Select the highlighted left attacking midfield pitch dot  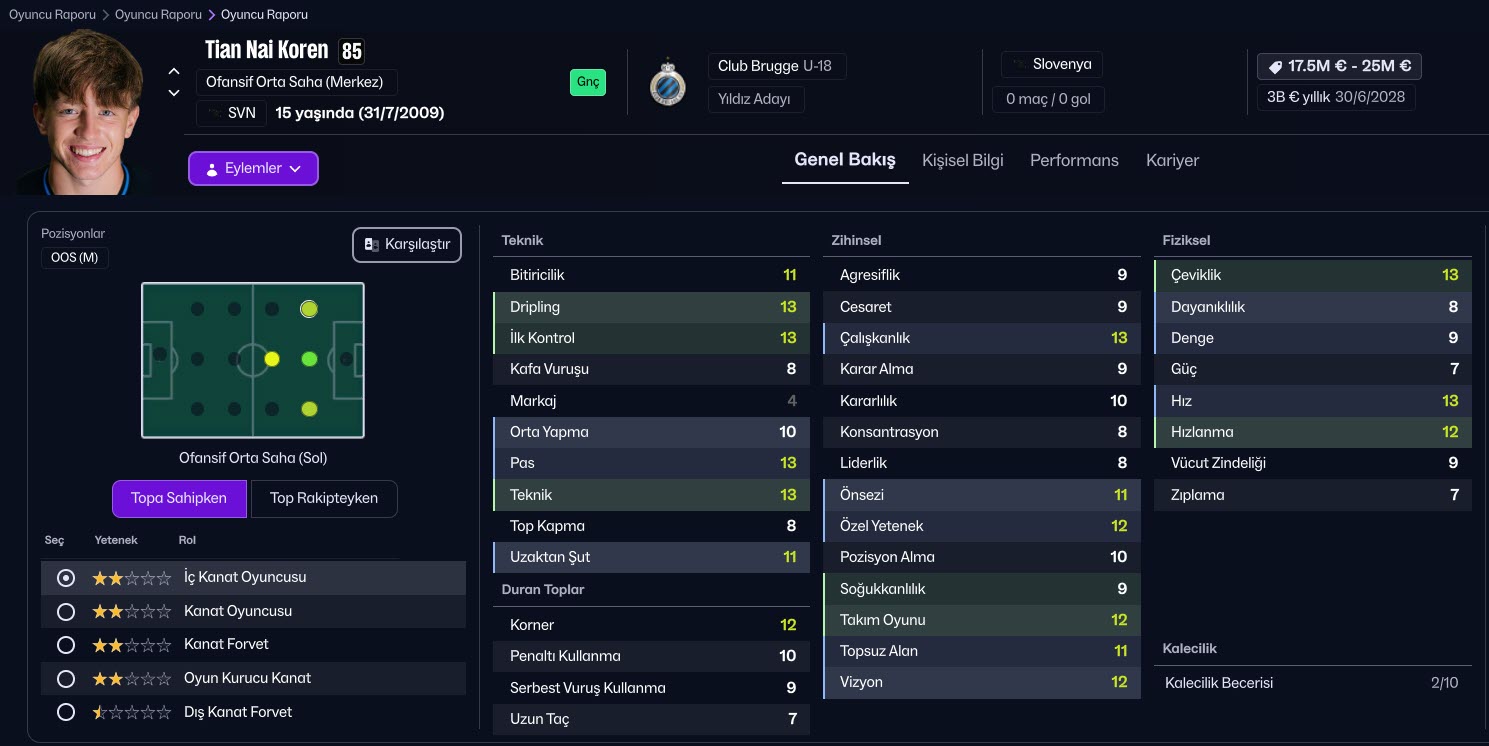pyautogui.click(x=309, y=309)
